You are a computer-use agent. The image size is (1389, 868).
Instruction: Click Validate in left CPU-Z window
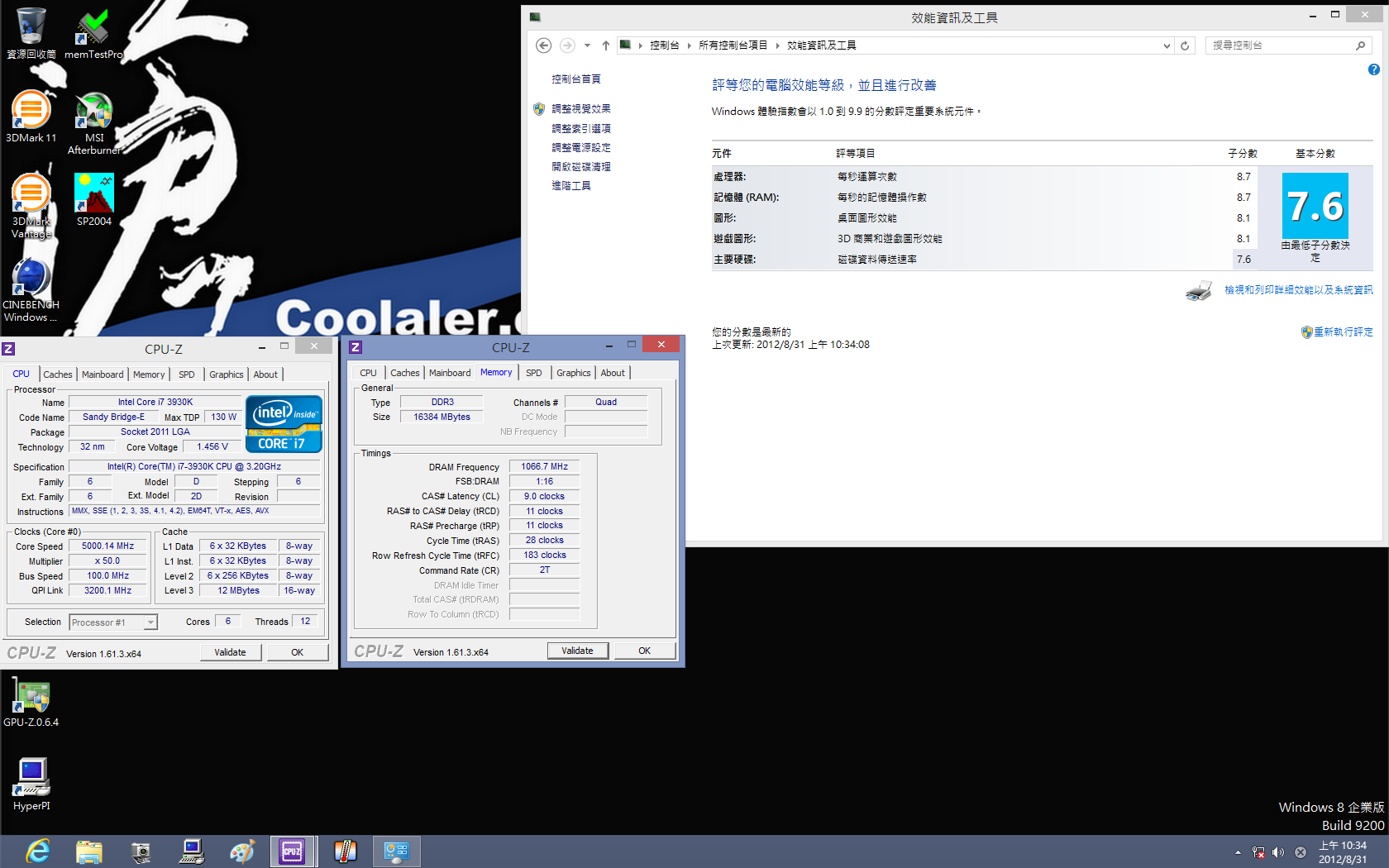point(231,652)
